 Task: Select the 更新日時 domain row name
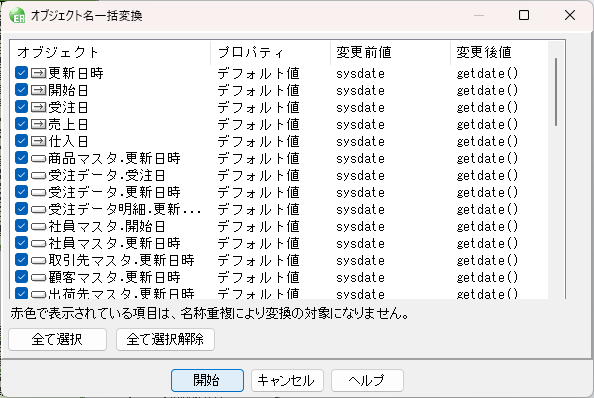pyautogui.click(x=76, y=73)
